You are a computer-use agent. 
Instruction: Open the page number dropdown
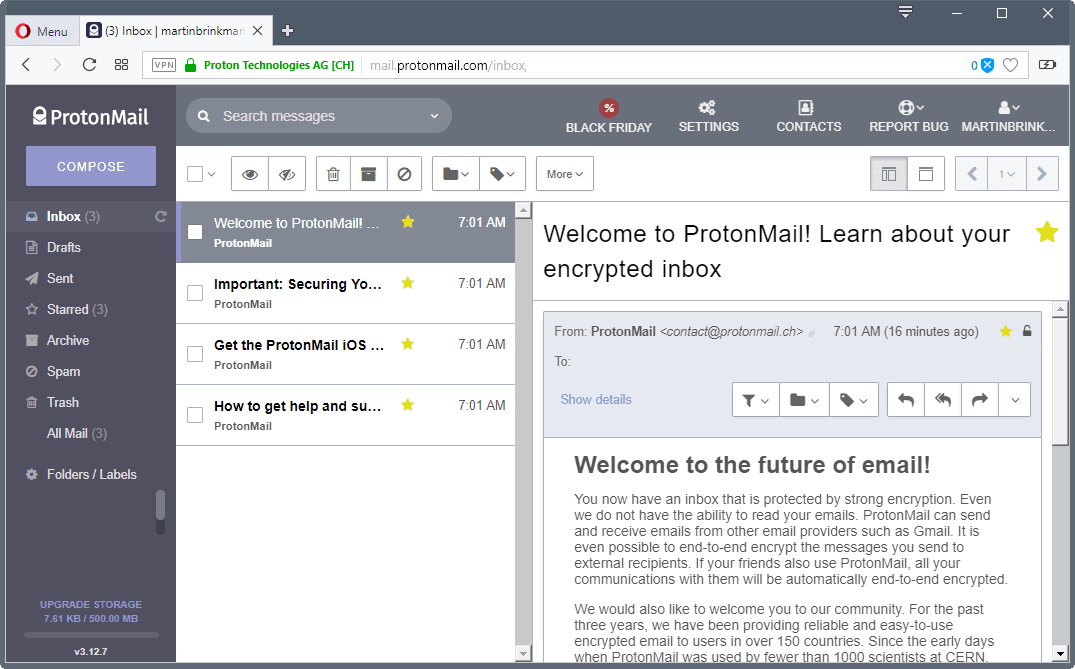(1006, 174)
